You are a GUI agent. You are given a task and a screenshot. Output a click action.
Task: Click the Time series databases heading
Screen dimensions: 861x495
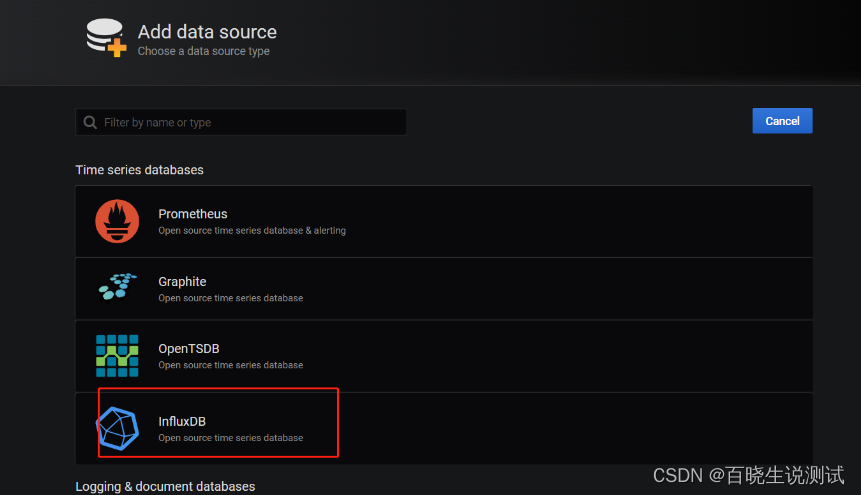point(139,170)
